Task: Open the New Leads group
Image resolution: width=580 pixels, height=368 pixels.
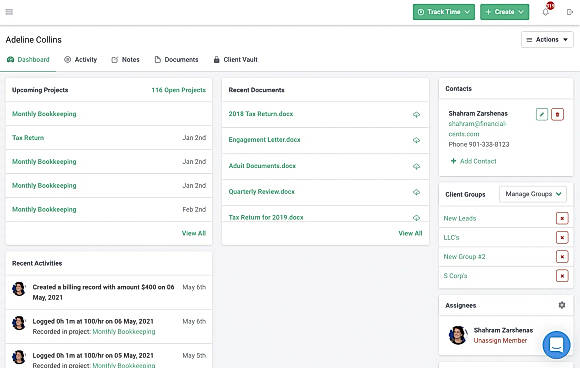Action: click(x=460, y=218)
